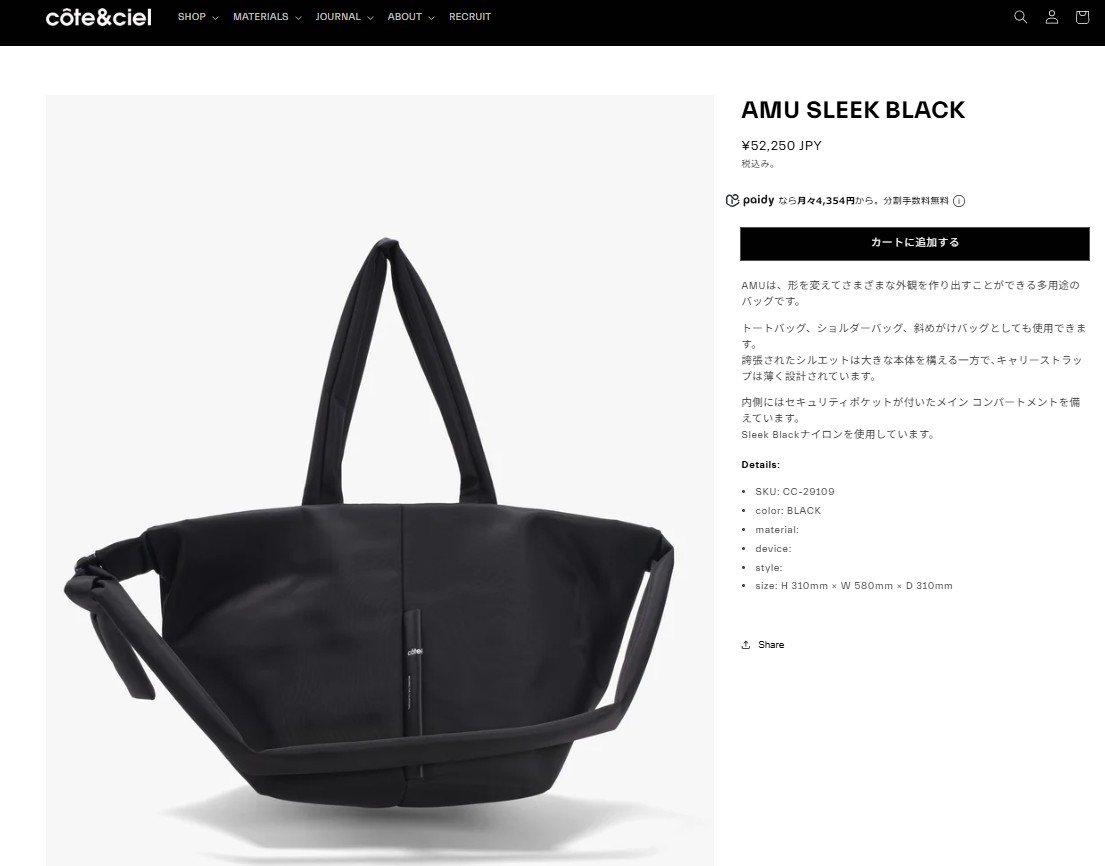The image size is (1105, 866).
Task: Open the ABOUT menu
Action: pos(411,17)
